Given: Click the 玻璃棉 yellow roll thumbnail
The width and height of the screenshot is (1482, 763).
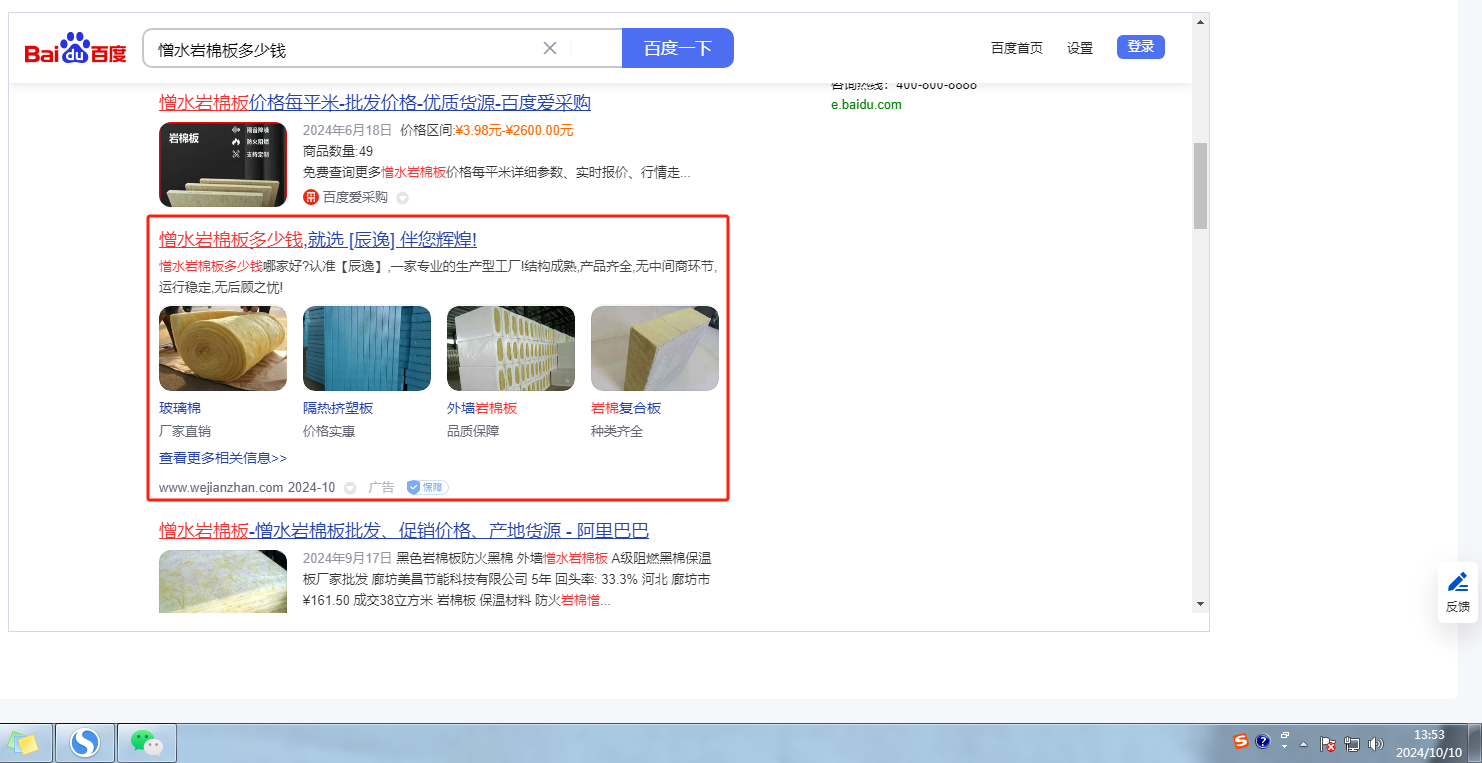Looking at the screenshot, I should (223, 348).
